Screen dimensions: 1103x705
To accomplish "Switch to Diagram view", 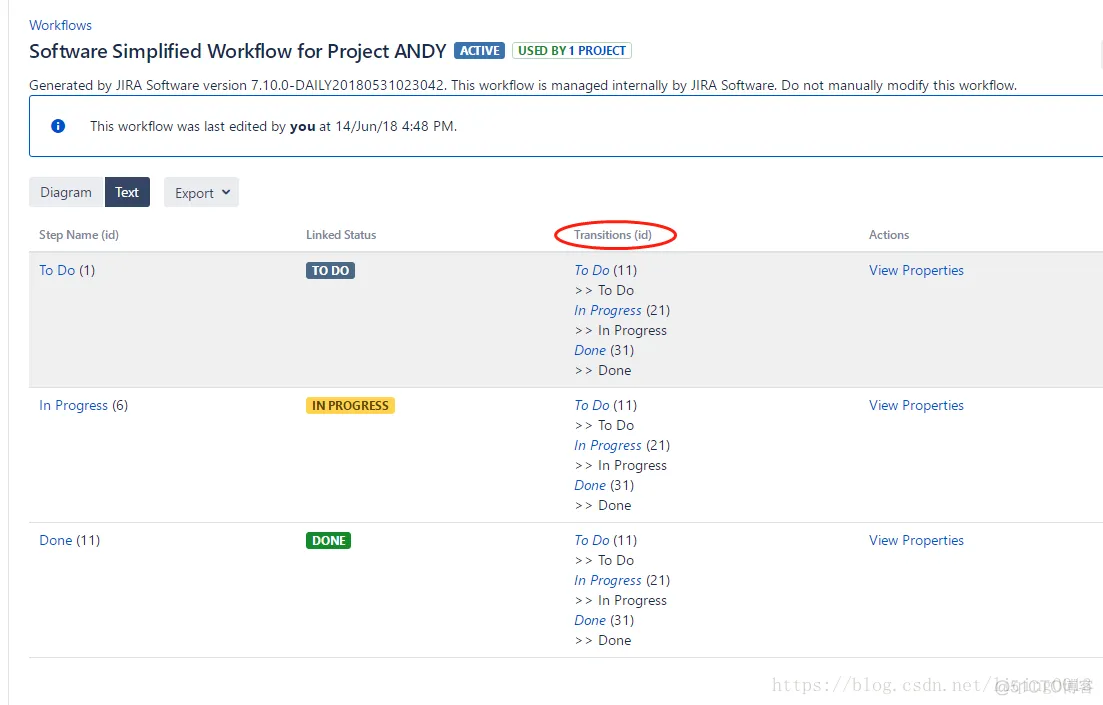I will click(66, 192).
